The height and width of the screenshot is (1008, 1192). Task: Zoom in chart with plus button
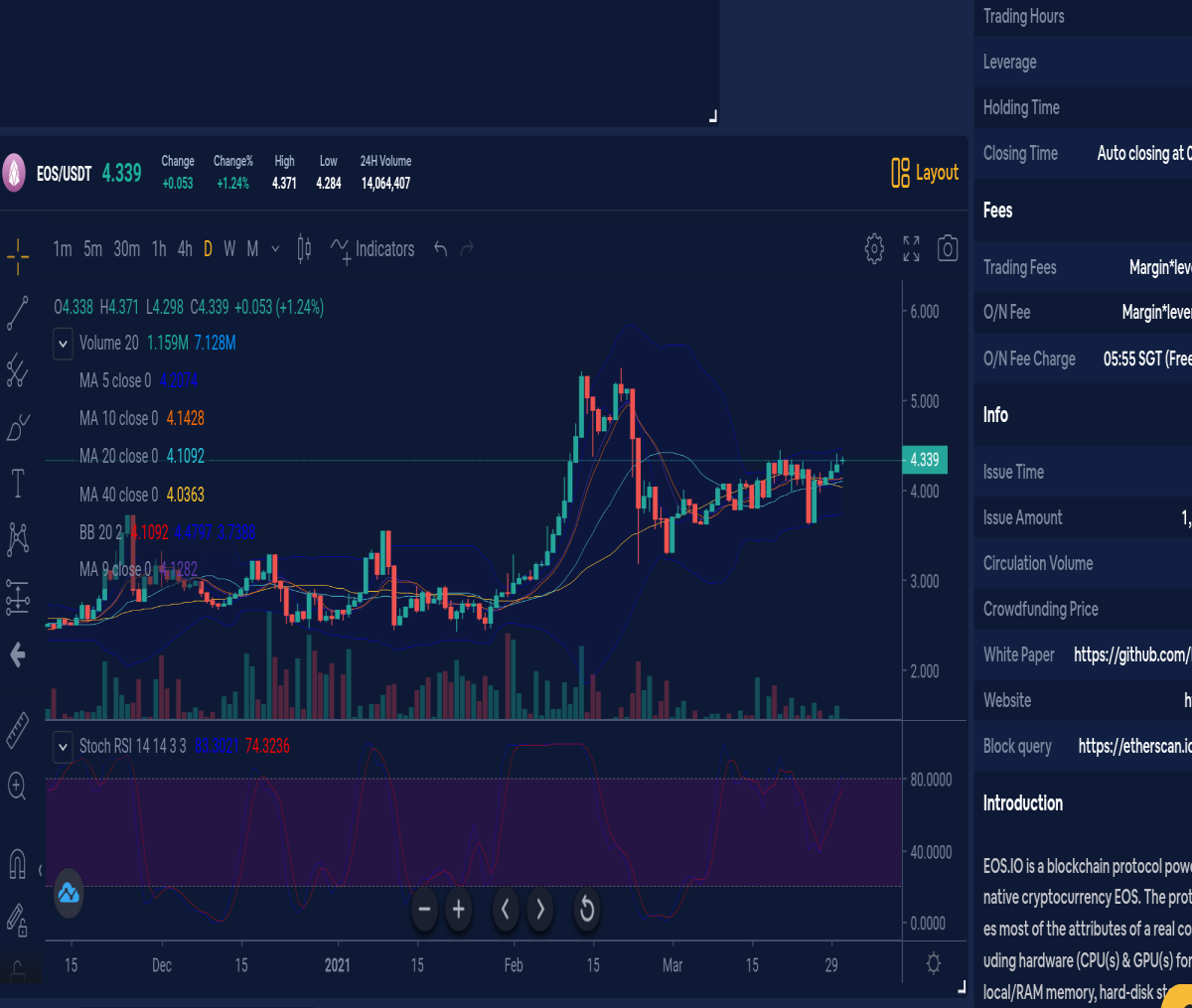pyautogui.click(x=459, y=909)
